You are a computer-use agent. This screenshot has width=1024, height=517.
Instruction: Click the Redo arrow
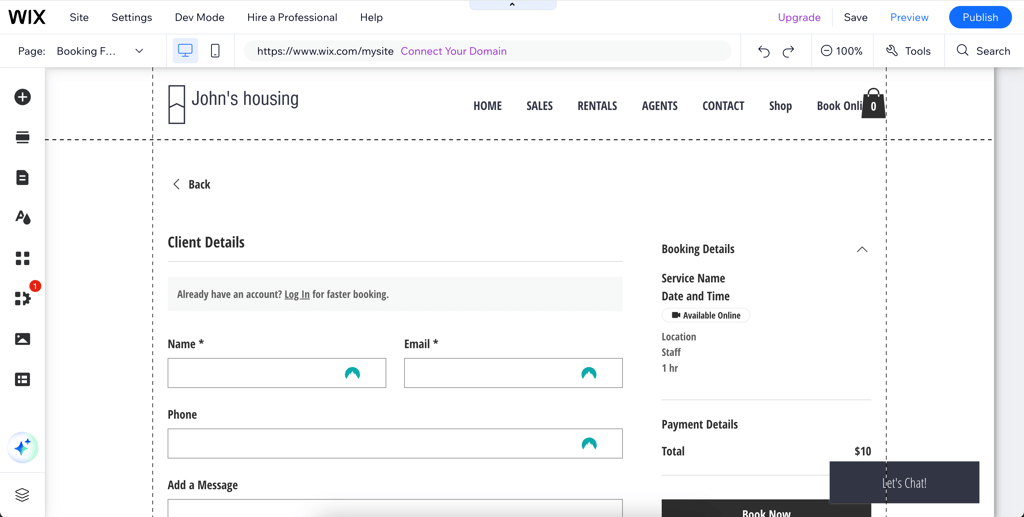click(x=788, y=51)
